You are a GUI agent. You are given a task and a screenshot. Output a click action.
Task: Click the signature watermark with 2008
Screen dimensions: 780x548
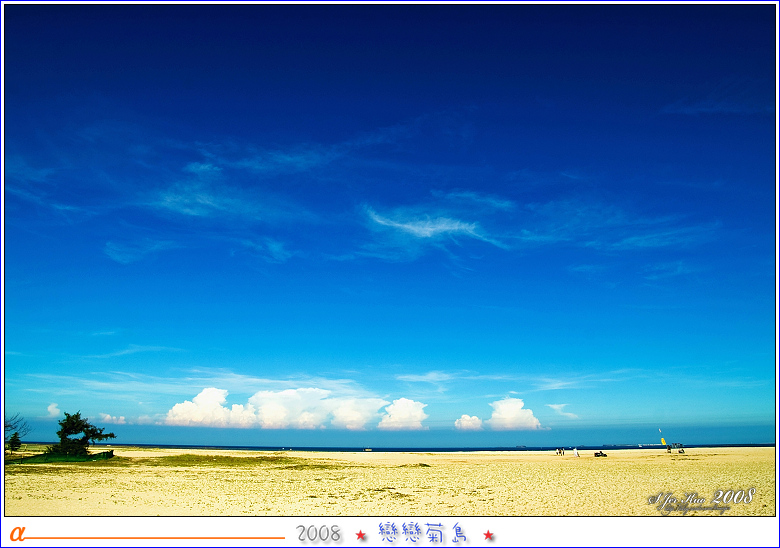pos(701,500)
